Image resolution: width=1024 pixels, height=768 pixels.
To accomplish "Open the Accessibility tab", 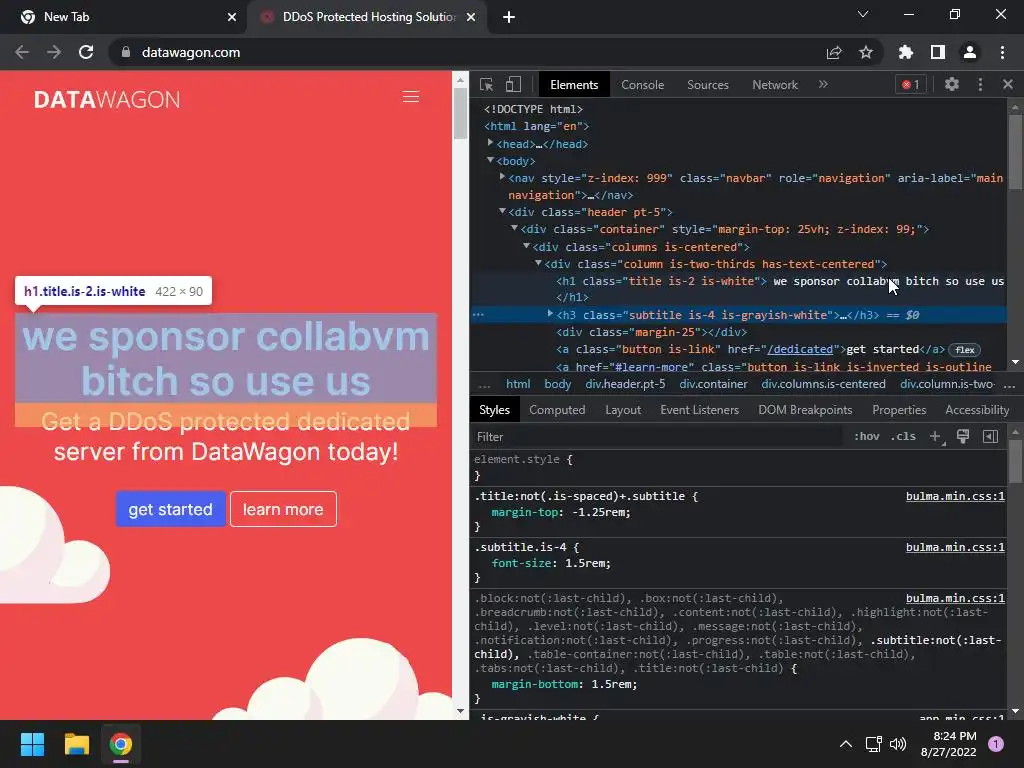I will tap(977, 410).
